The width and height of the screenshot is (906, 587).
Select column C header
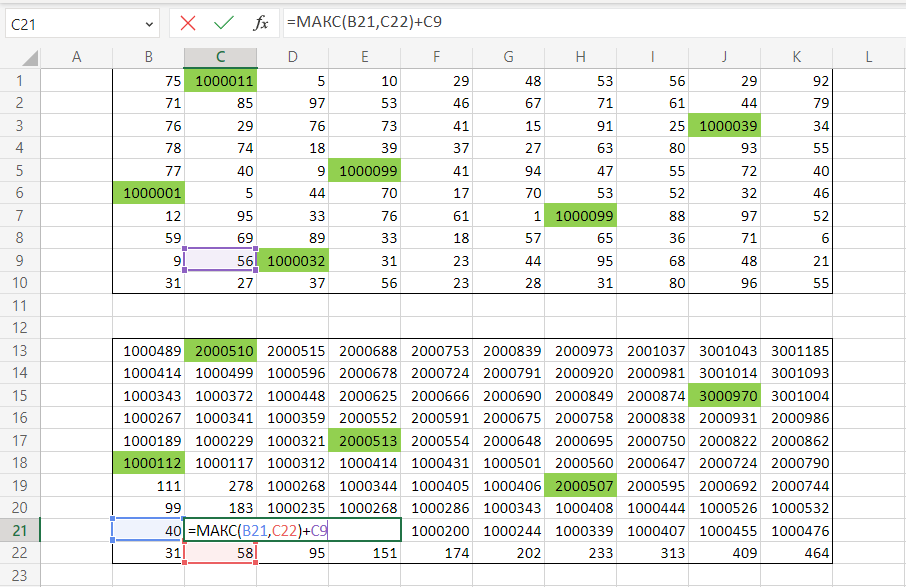[x=220, y=58]
